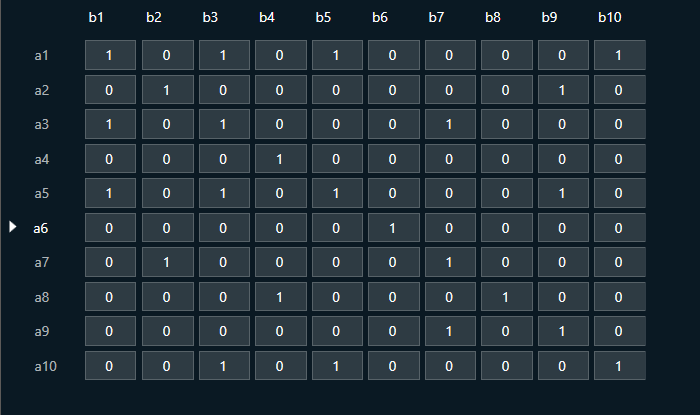Select the cell at row a3, column b7

point(450,124)
